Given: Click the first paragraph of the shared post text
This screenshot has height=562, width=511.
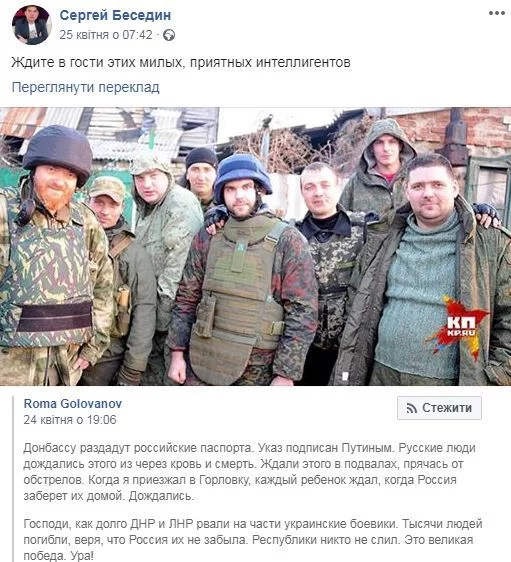Looking at the screenshot, I should point(249,472).
